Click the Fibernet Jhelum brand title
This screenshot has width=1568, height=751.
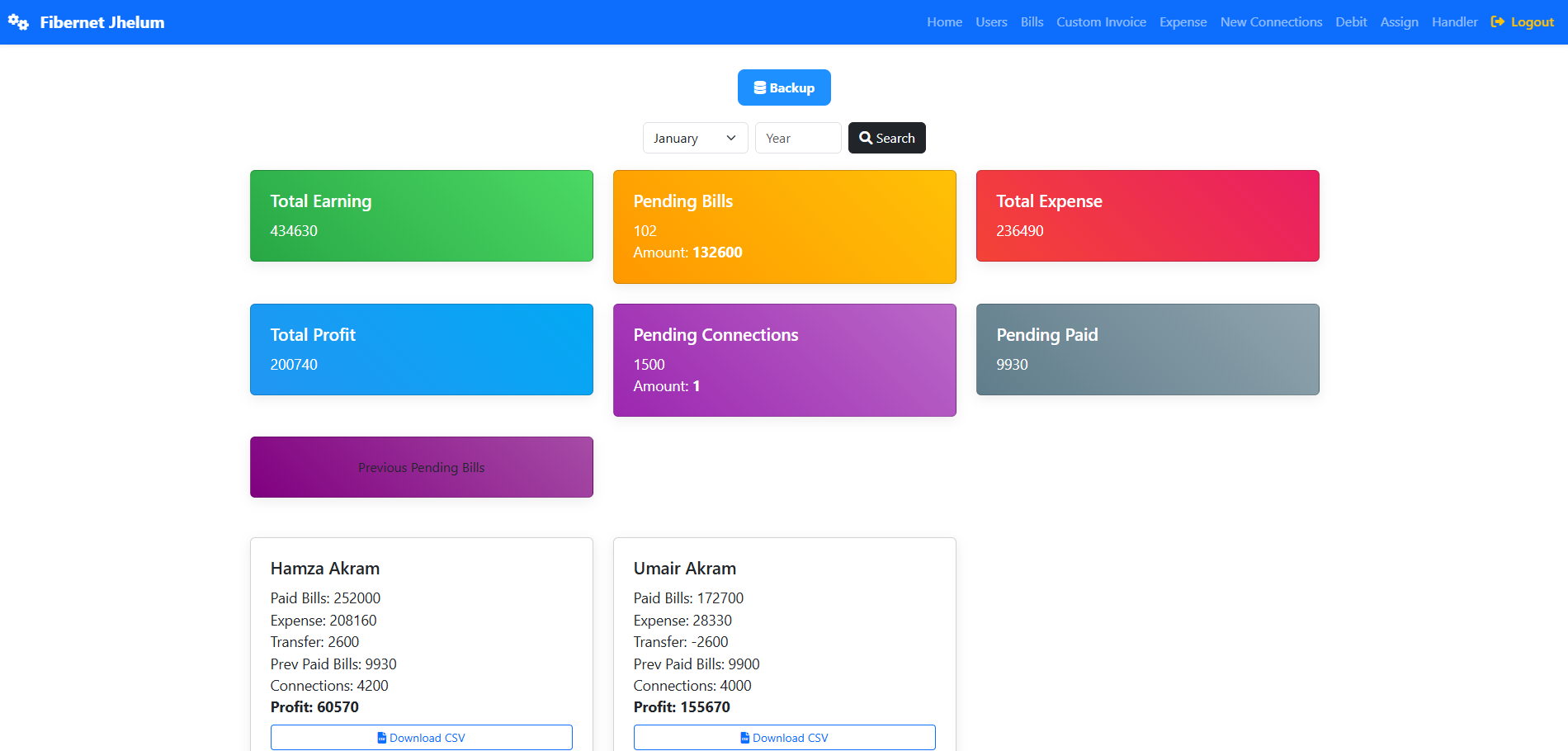(102, 22)
